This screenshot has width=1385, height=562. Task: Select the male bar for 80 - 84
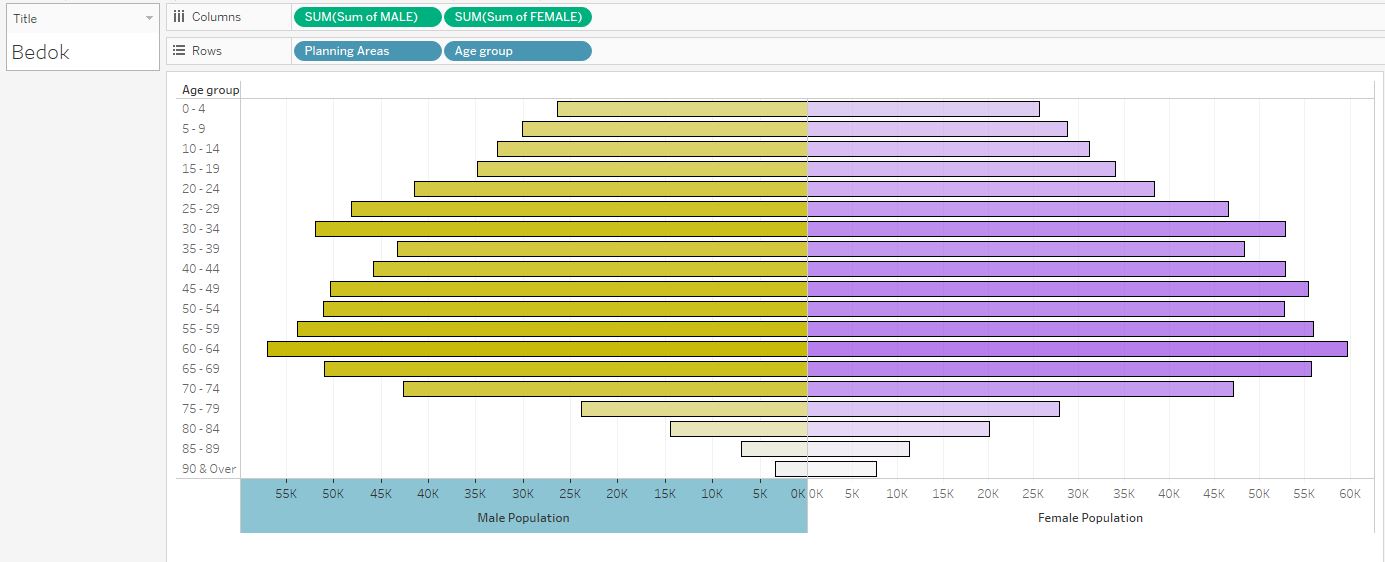(738, 429)
